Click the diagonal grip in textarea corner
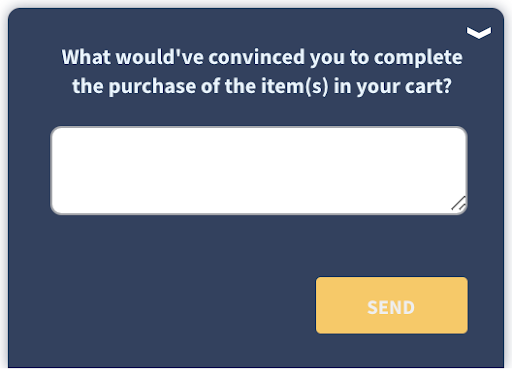This screenshot has height=376, width=512. pos(459,203)
